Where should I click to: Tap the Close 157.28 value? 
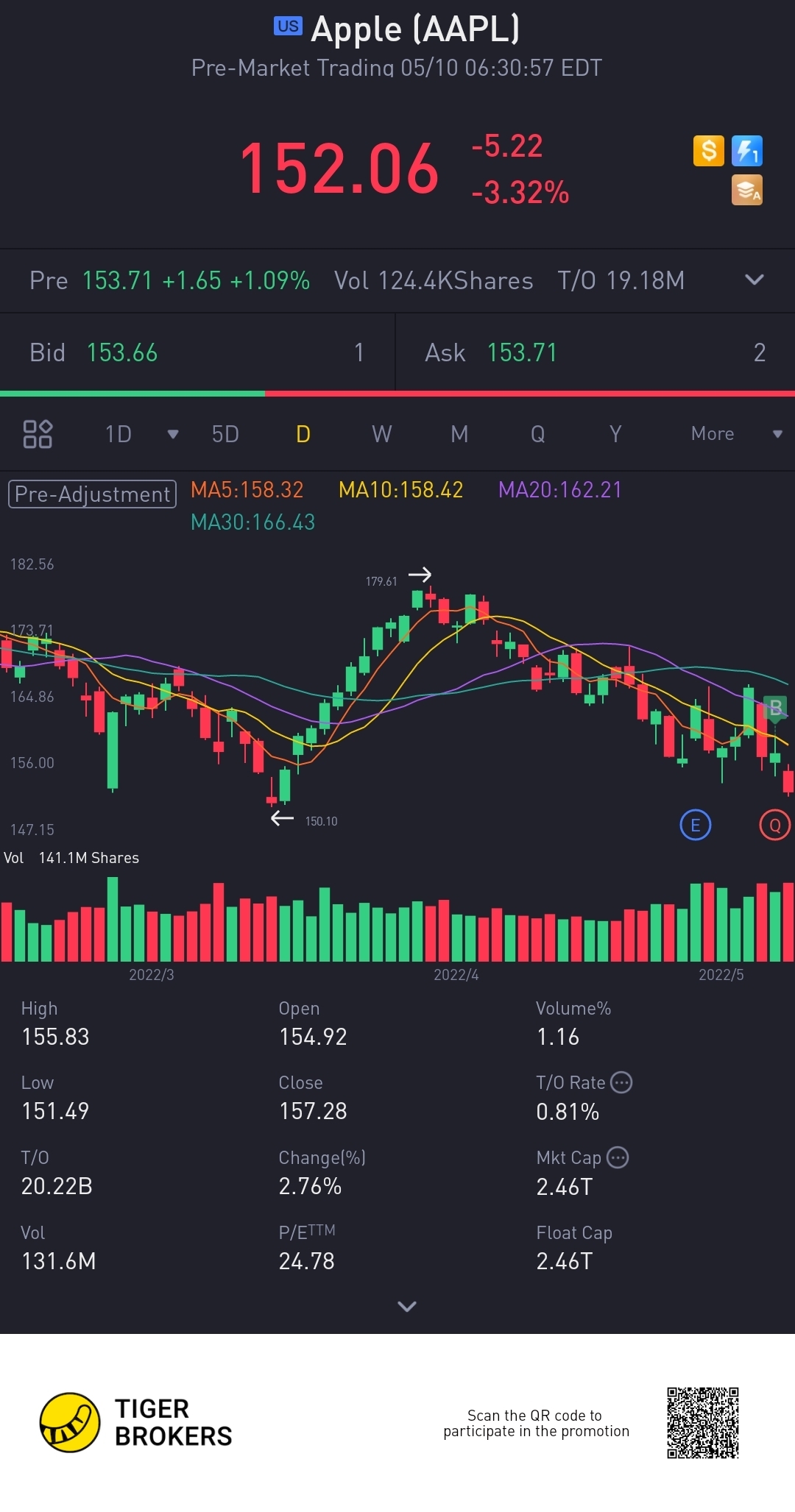coord(313,1111)
